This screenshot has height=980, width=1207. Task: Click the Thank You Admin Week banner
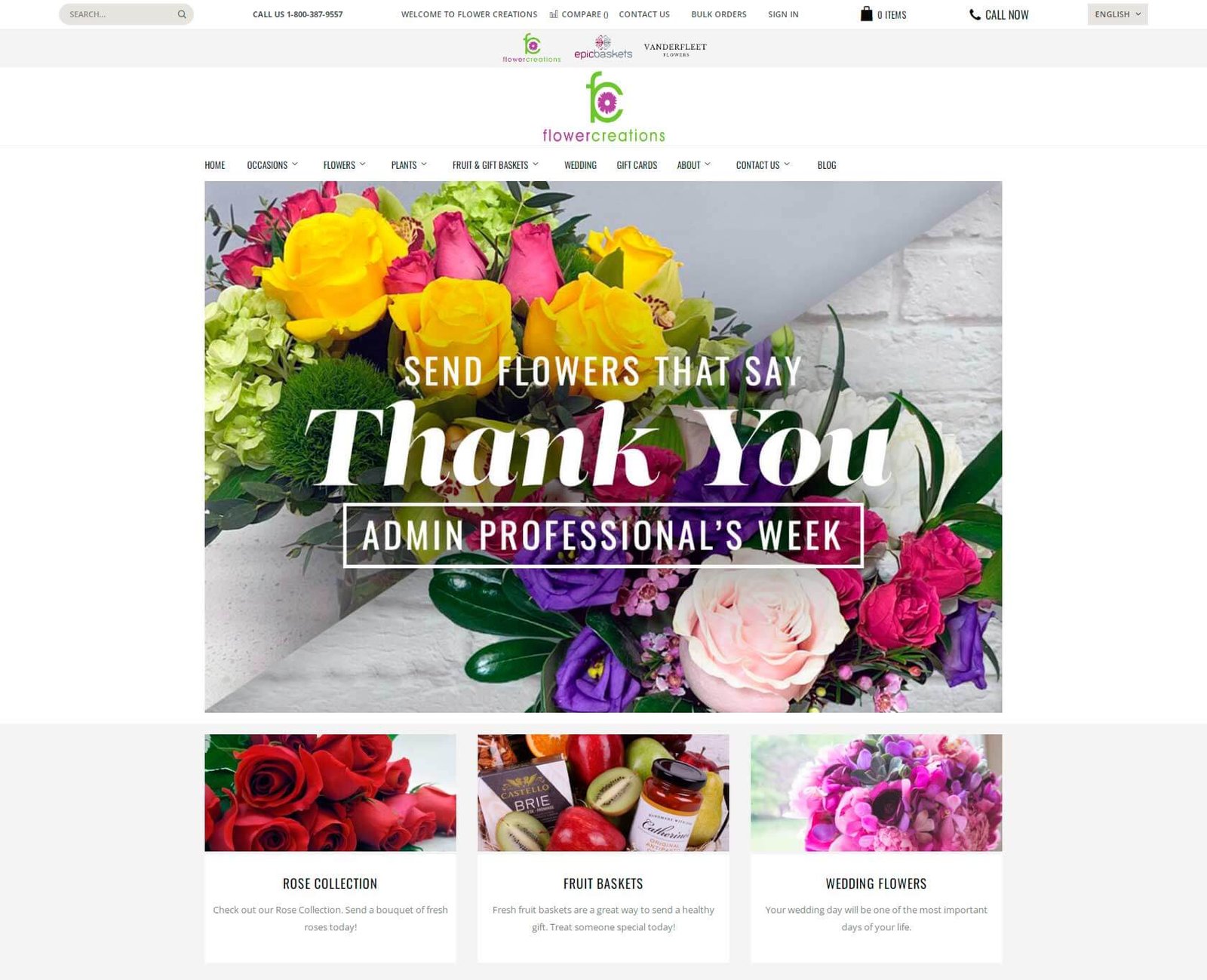click(603, 447)
